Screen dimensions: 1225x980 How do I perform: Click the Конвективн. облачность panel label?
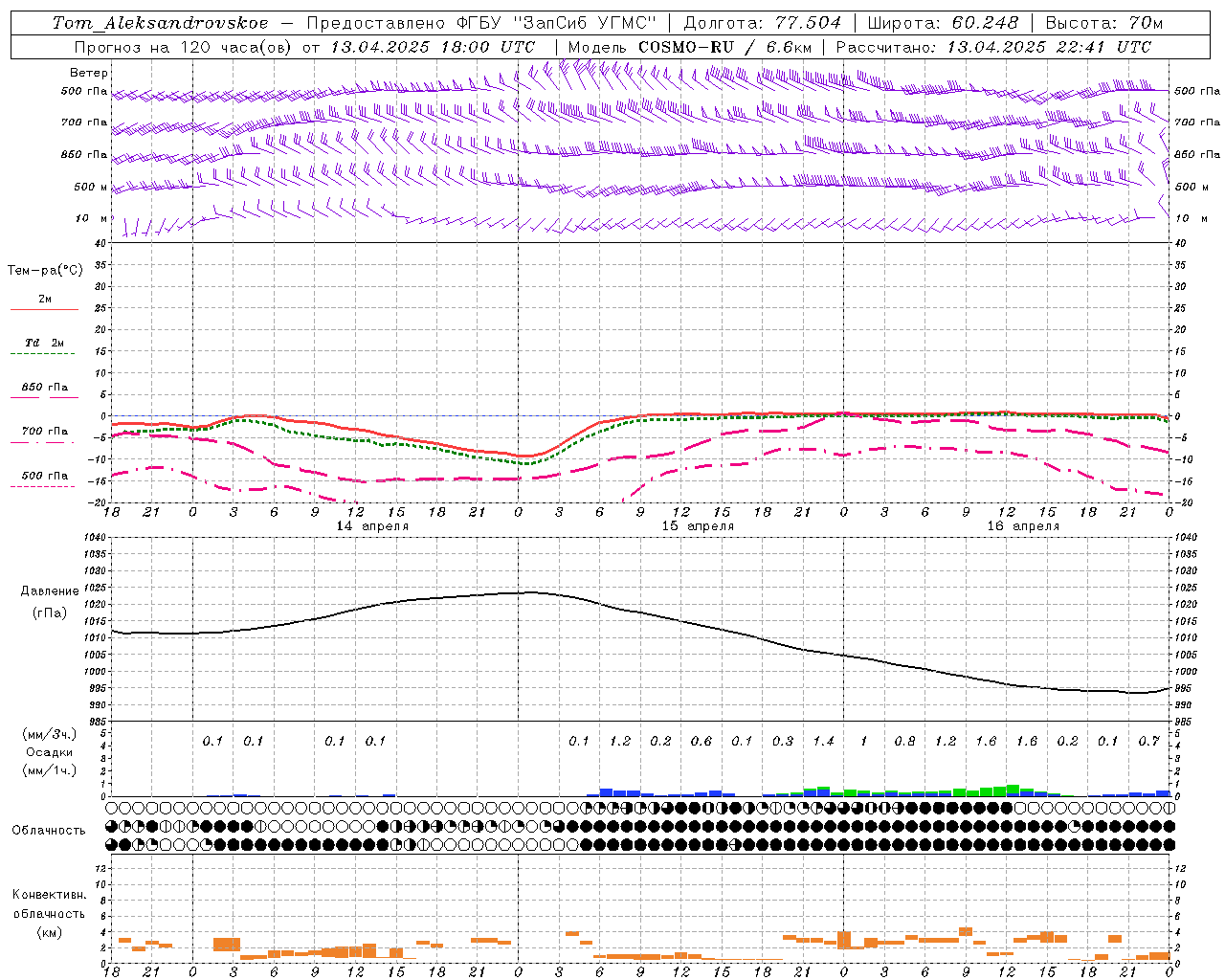click(x=49, y=913)
